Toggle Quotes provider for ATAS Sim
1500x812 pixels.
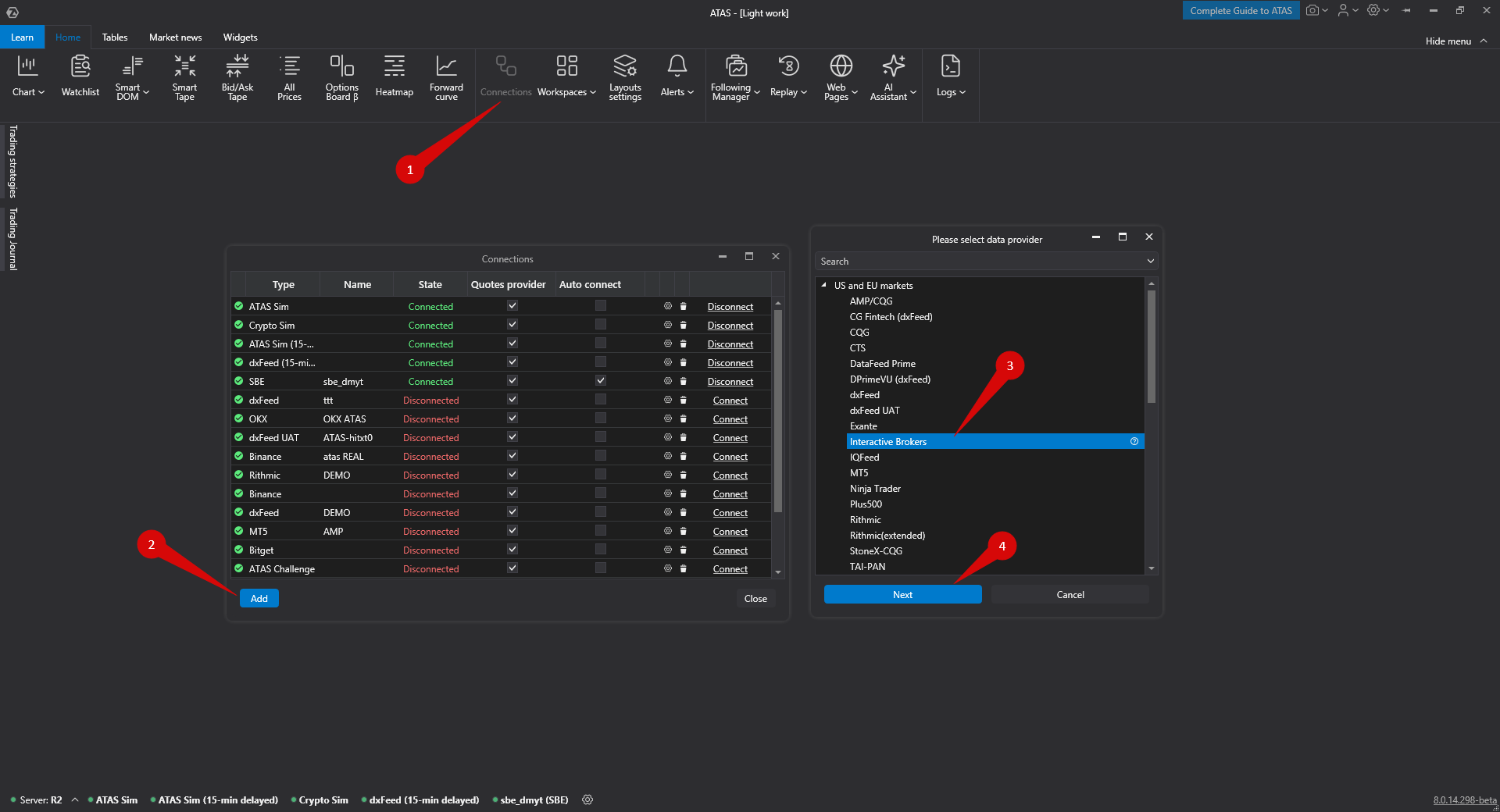click(x=512, y=305)
